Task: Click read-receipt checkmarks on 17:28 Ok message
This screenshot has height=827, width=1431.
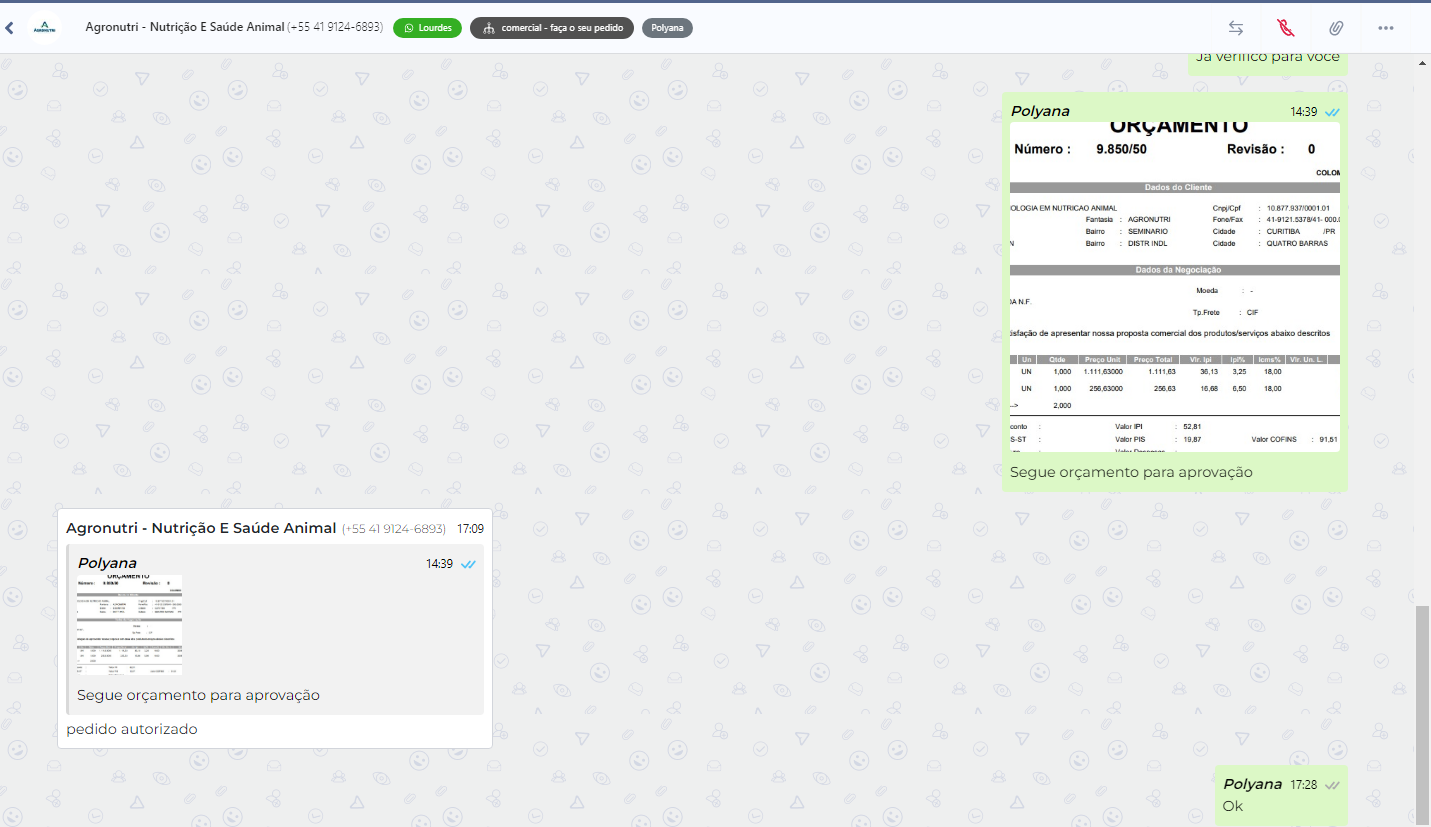Action: [x=1331, y=785]
